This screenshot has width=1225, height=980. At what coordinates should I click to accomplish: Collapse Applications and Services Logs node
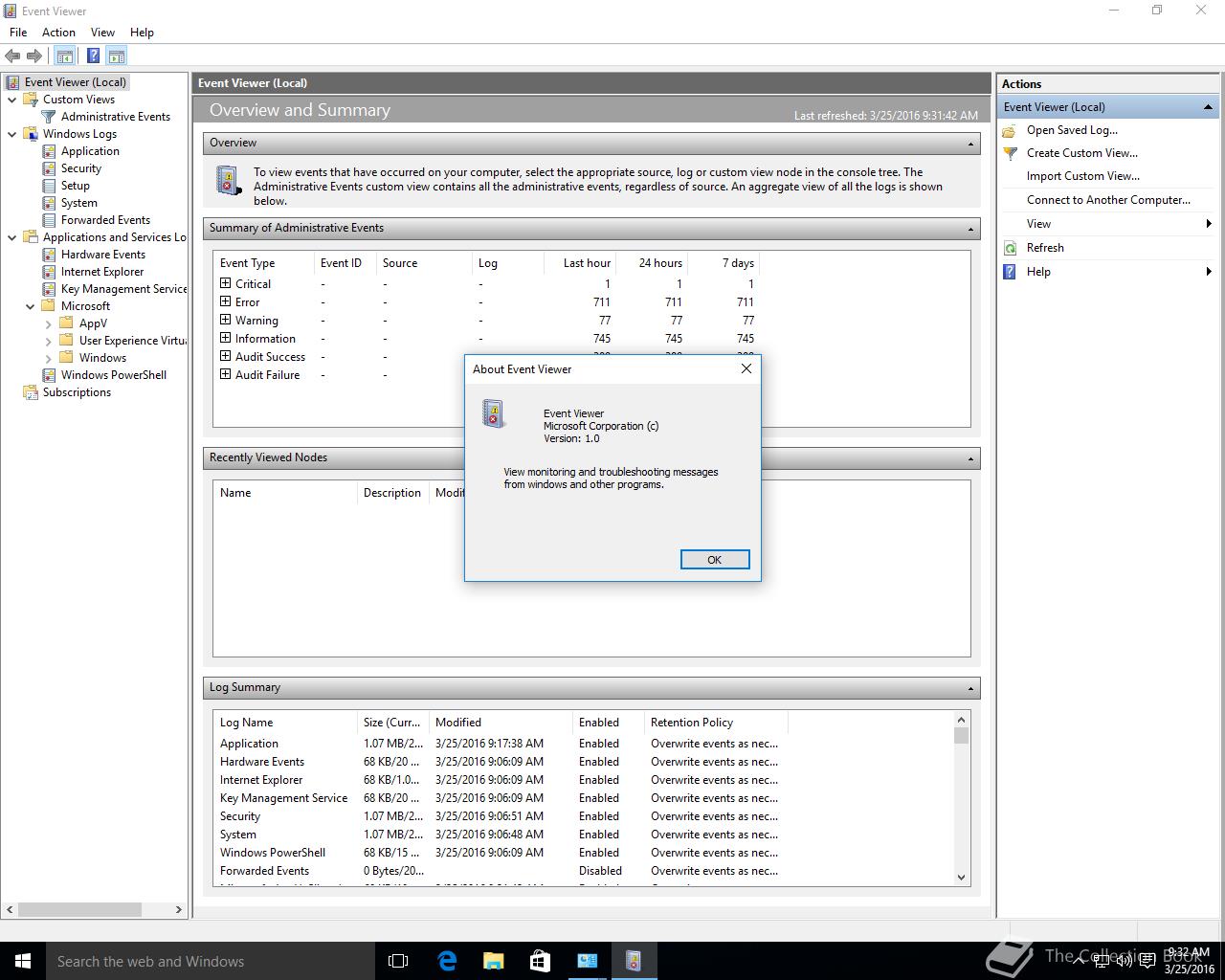[11, 237]
